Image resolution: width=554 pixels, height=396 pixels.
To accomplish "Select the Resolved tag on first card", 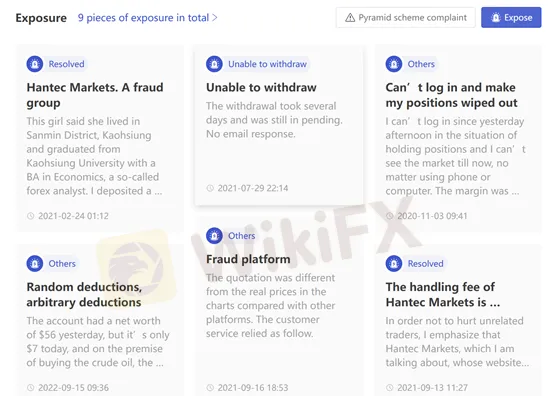I will [x=66, y=64].
